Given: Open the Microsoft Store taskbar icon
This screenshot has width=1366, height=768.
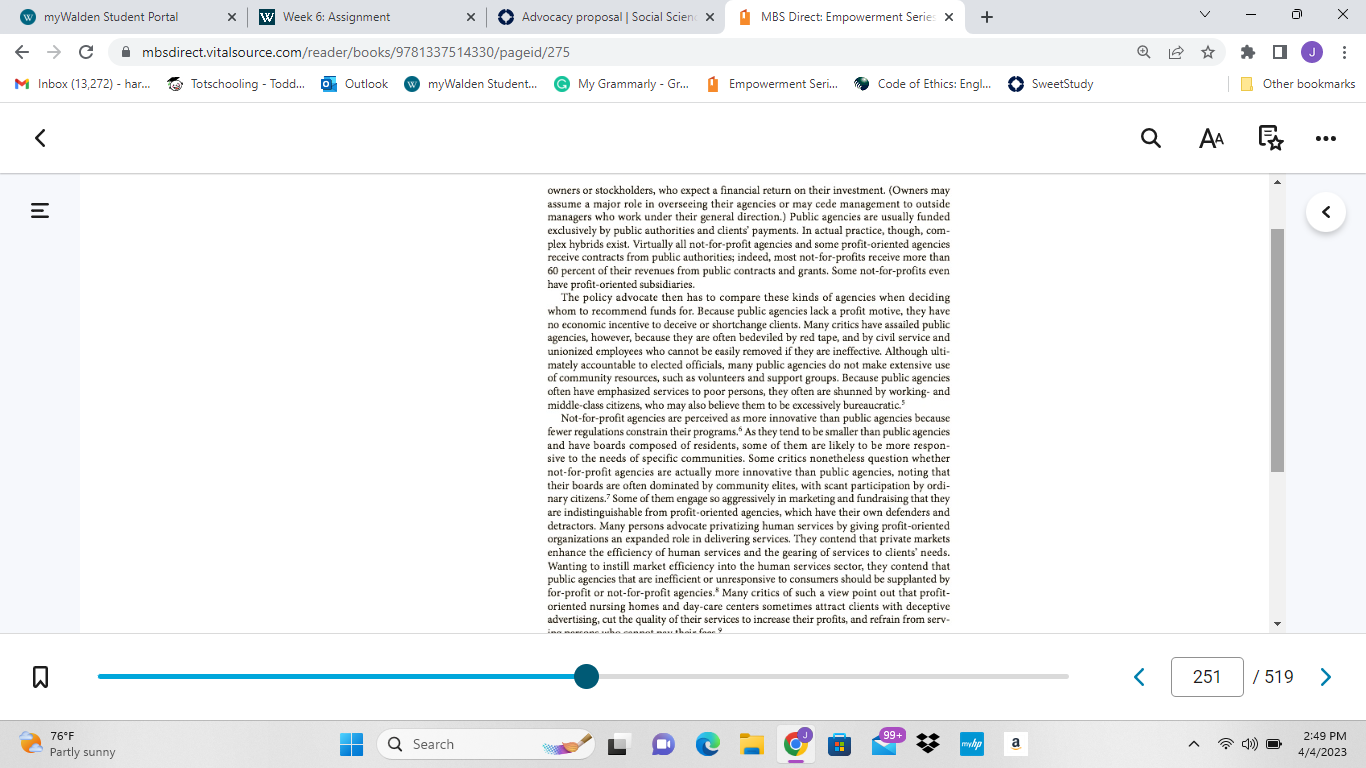Looking at the screenshot, I should 840,744.
